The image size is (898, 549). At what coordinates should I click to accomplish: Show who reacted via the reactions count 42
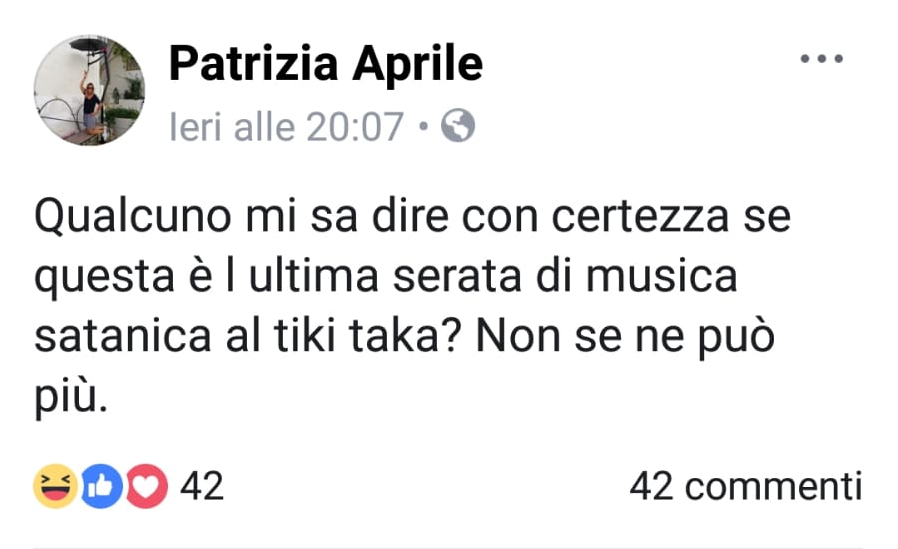pyautogui.click(x=202, y=487)
